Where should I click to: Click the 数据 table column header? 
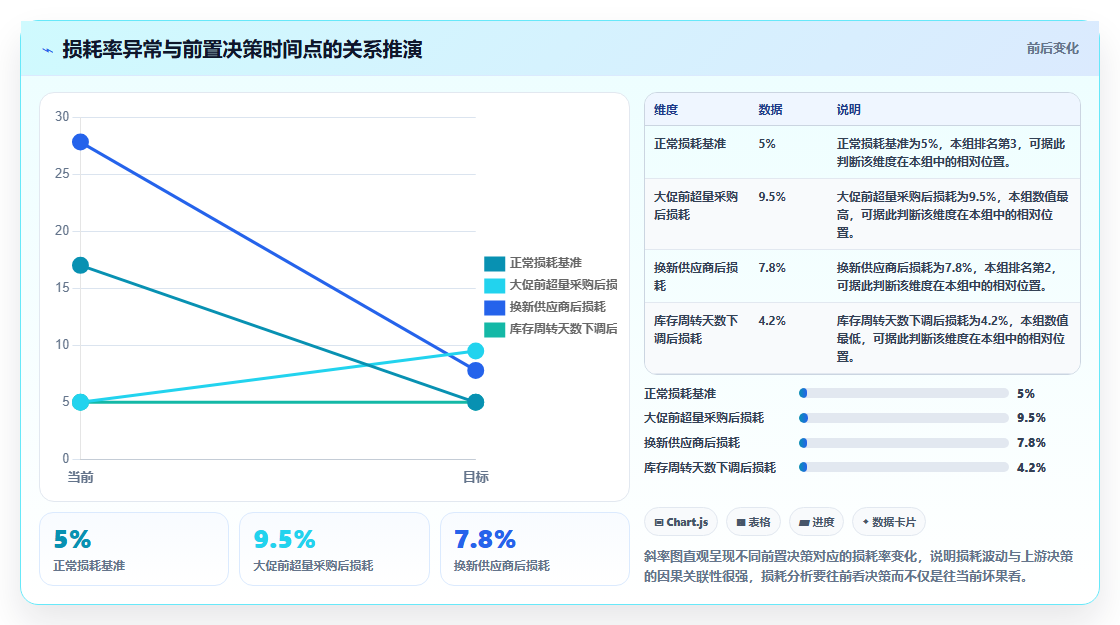point(771,110)
